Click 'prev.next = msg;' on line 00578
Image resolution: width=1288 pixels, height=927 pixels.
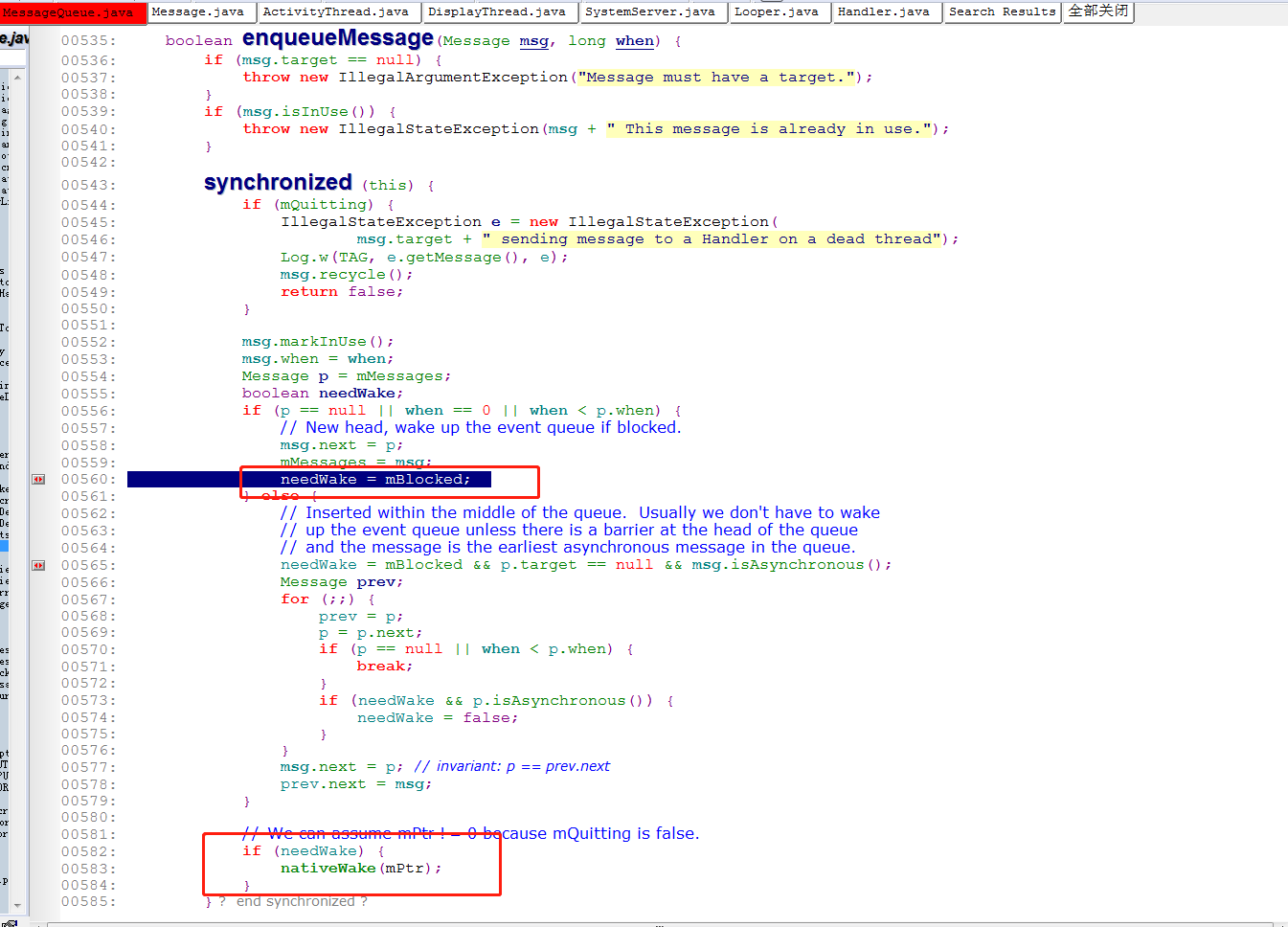tap(356, 784)
